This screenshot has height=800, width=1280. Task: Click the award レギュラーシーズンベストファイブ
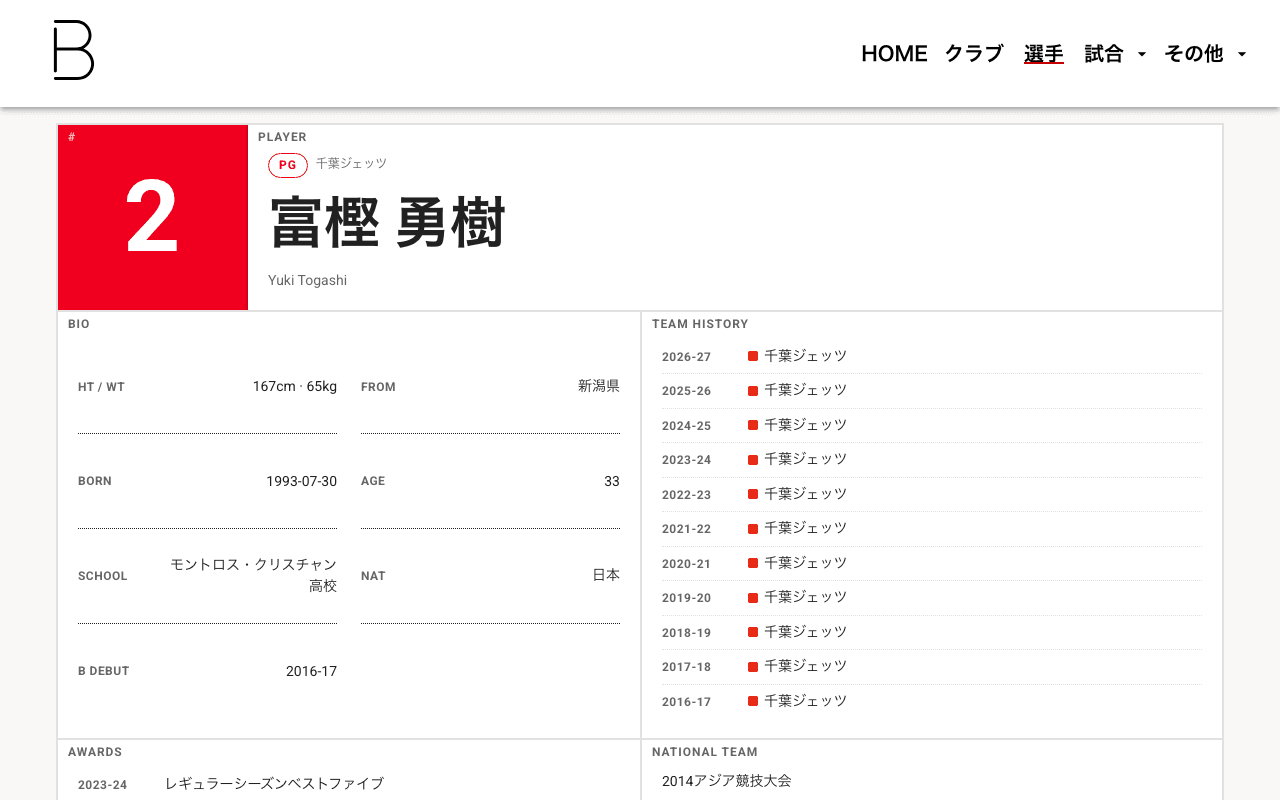(274, 784)
